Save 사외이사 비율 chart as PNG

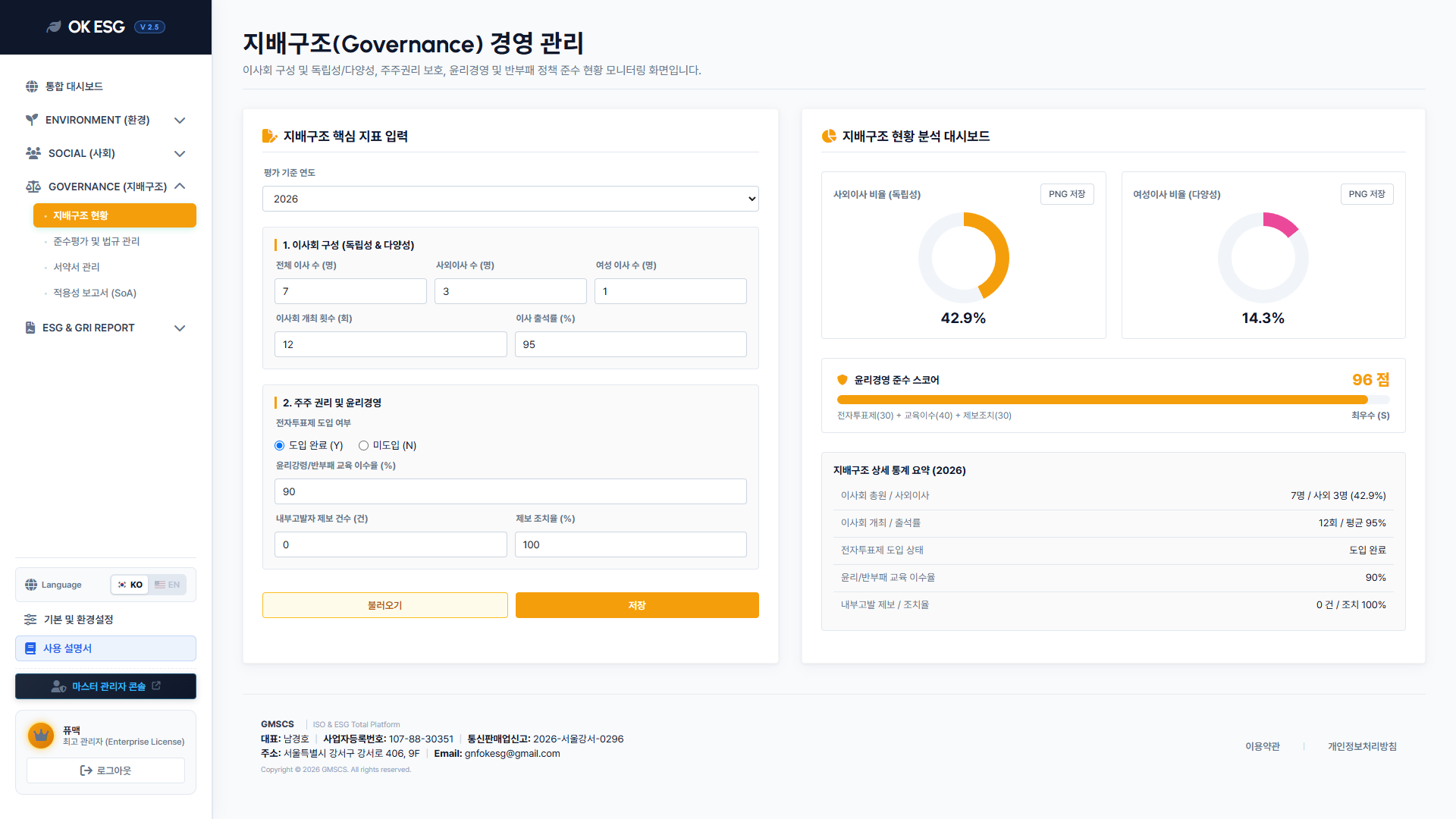click(x=1067, y=194)
